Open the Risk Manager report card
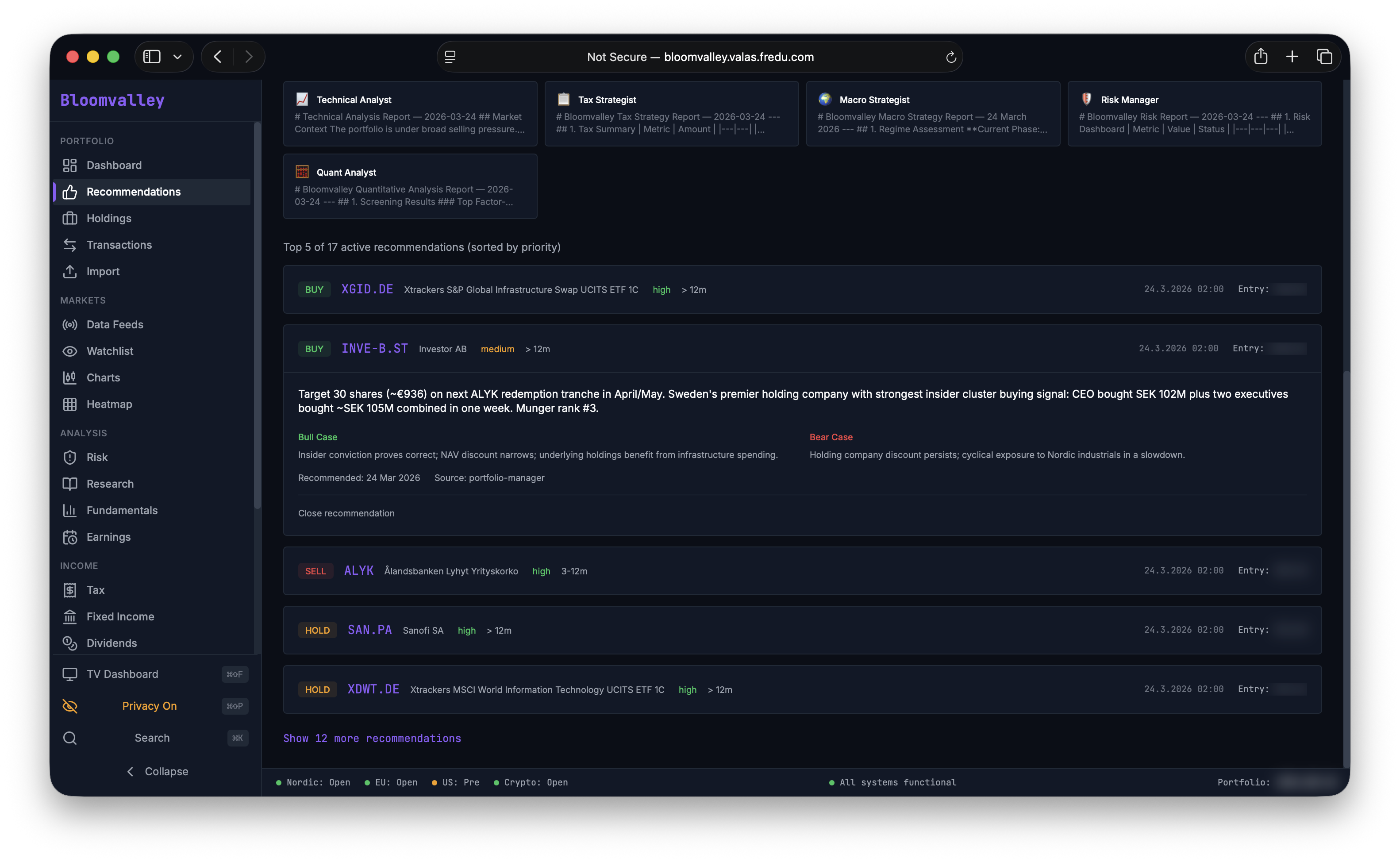Image resolution: width=1400 pixels, height=862 pixels. click(1194, 113)
